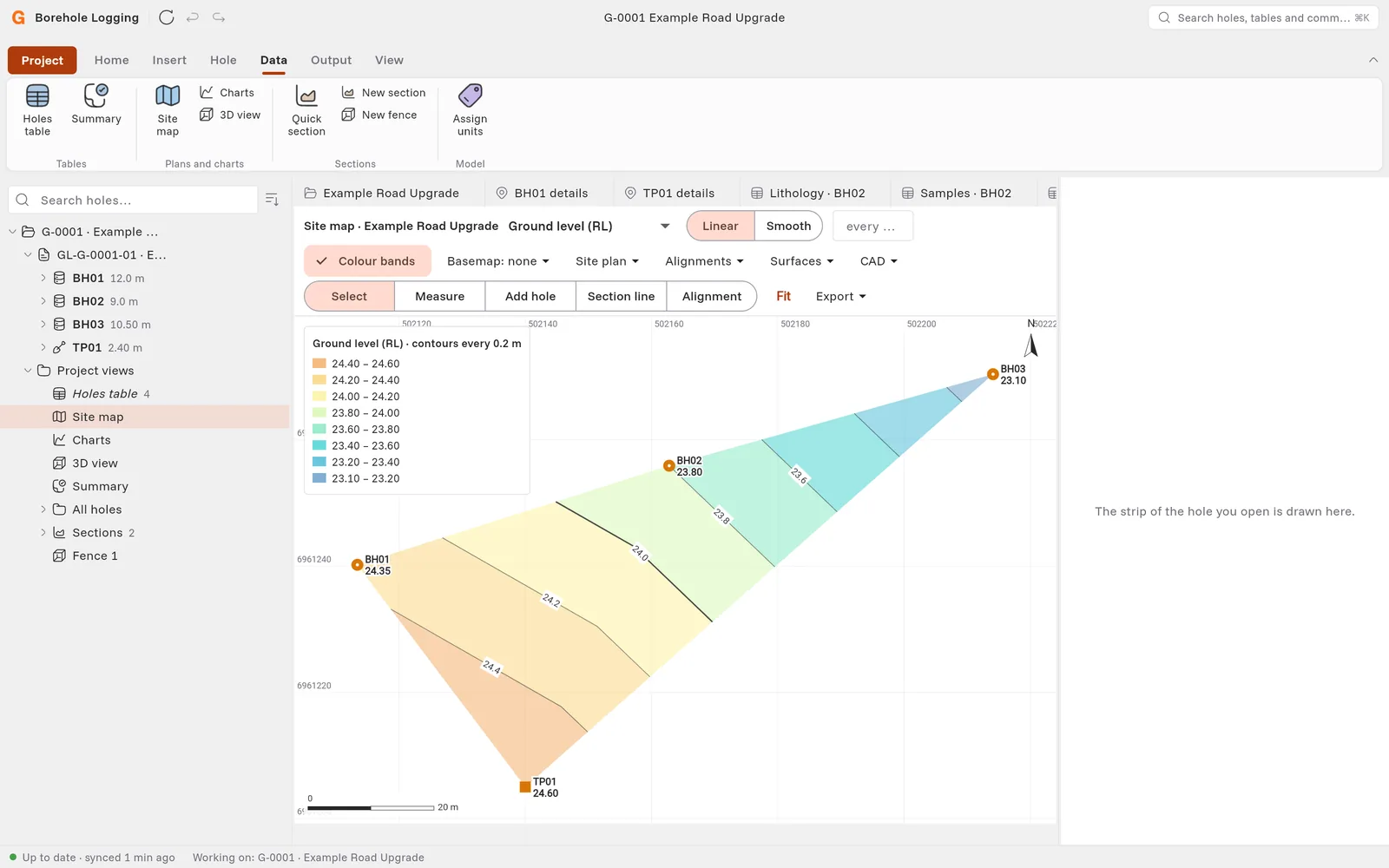1389x868 pixels.
Task: Open the Site plan dropdown
Action: click(x=607, y=261)
